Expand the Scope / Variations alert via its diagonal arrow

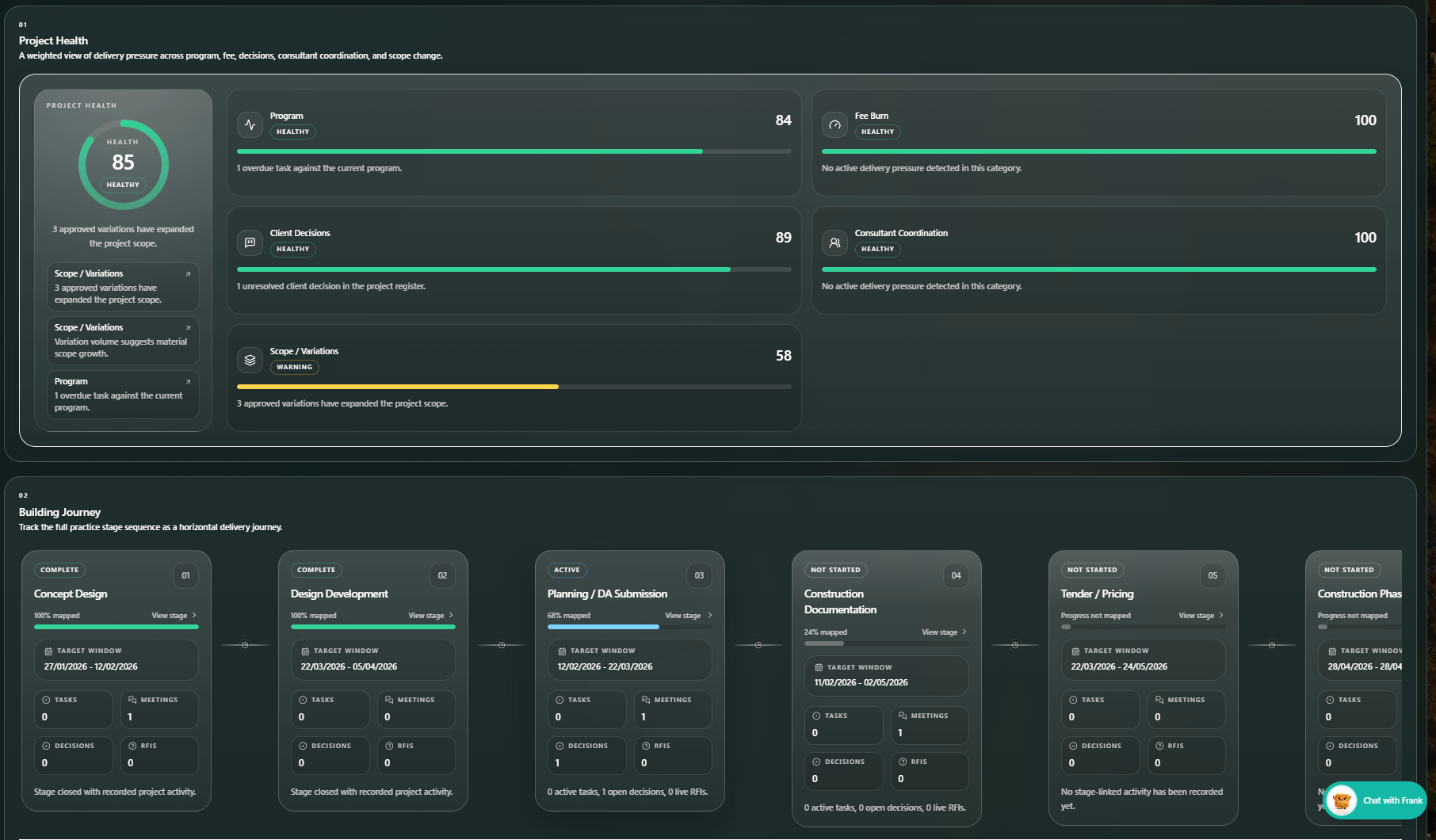click(x=188, y=273)
